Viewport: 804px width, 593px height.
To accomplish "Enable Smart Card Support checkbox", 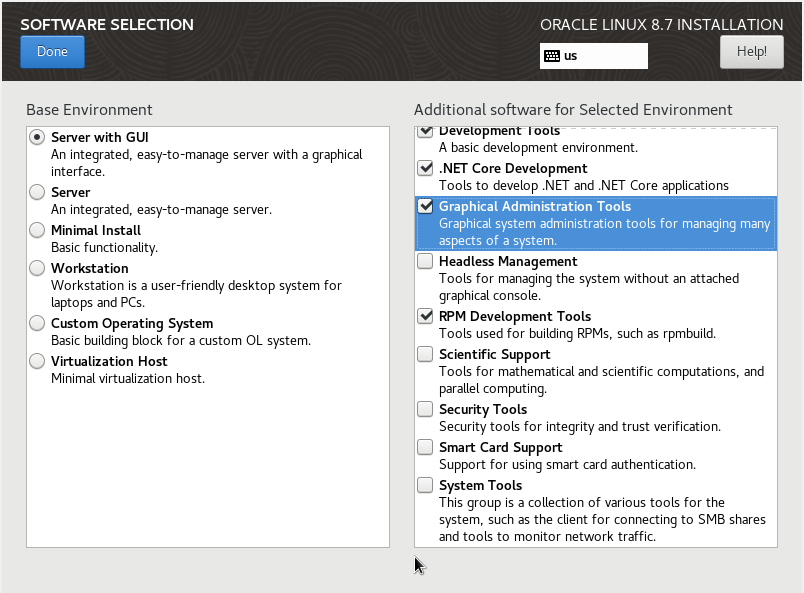I will tap(425, 447).
